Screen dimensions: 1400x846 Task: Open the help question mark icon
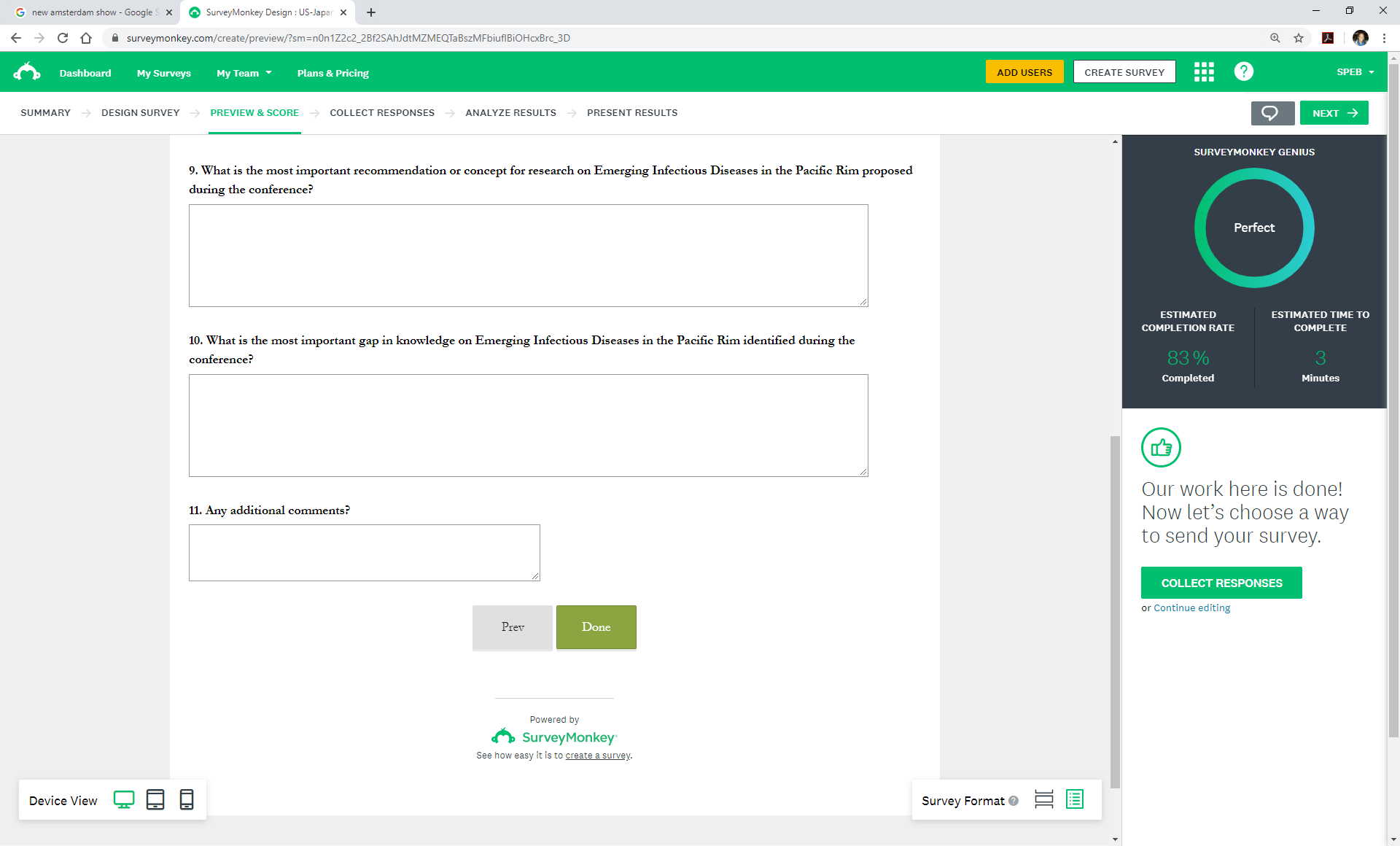pyautogui.click(x=1243, y=71)
